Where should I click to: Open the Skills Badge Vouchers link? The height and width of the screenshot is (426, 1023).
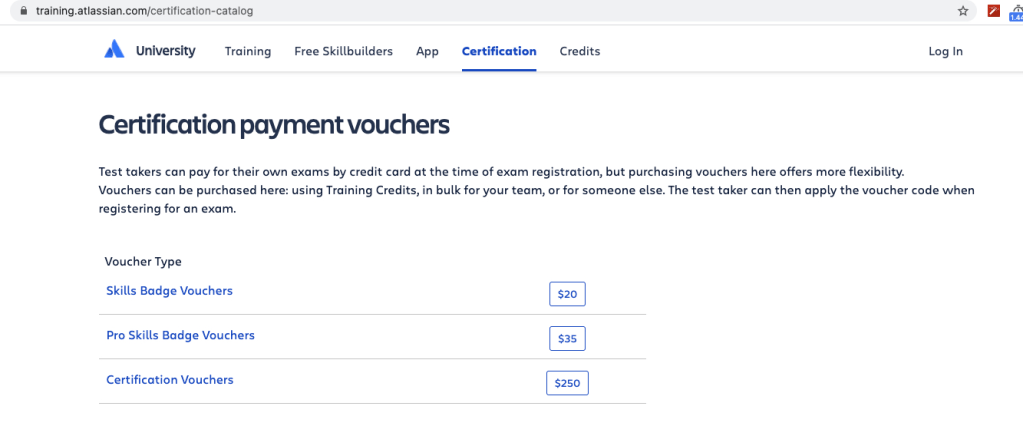169,291
